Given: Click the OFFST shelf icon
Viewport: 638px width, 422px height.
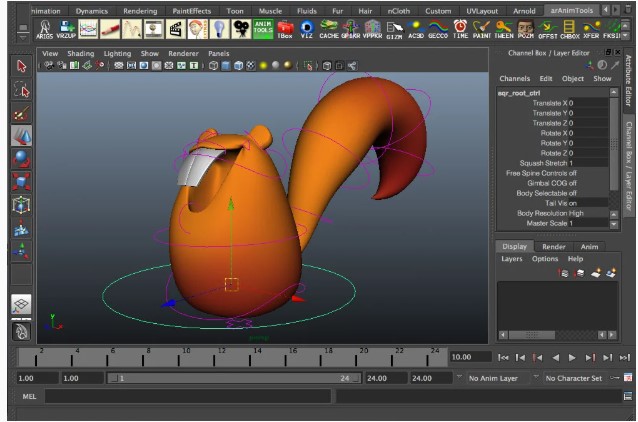Looking at the screenshot, I should click(548, 29).
